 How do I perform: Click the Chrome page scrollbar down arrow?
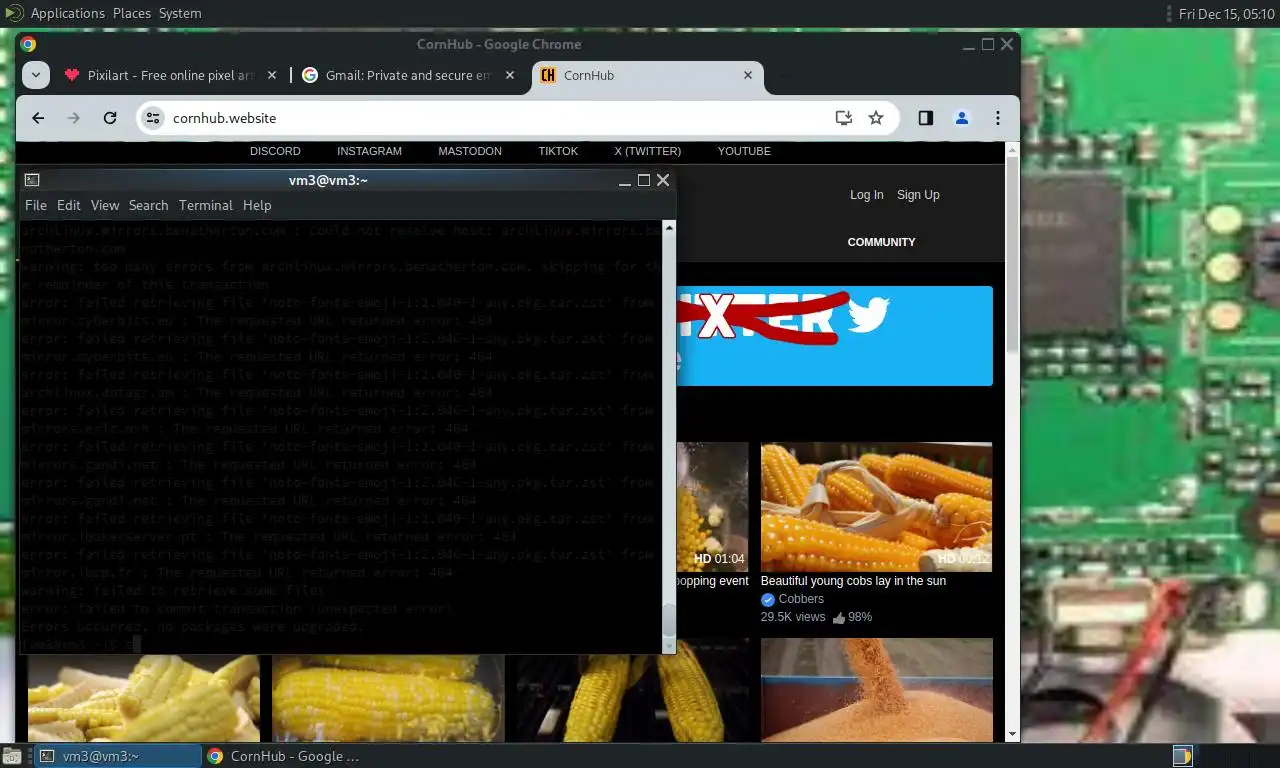(x=1011, y=733)
